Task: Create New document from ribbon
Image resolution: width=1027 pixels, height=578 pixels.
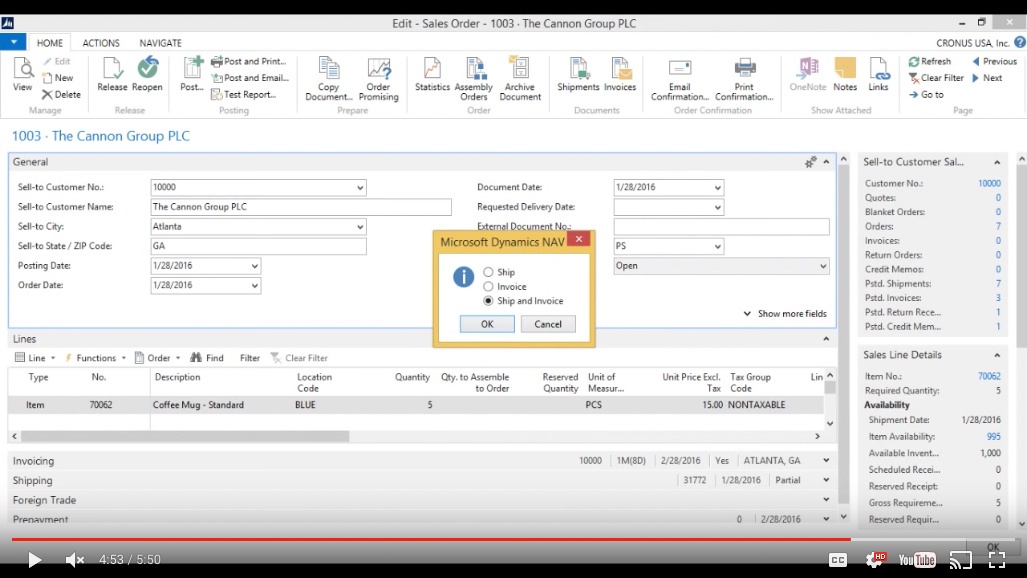Action: coord(58,77)
